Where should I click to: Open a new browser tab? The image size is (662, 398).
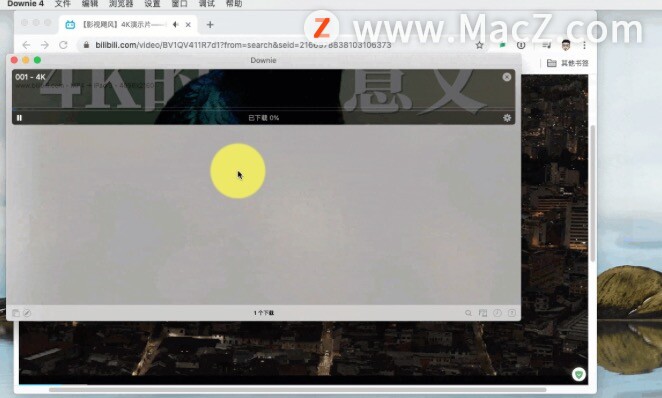coord(210,24)
